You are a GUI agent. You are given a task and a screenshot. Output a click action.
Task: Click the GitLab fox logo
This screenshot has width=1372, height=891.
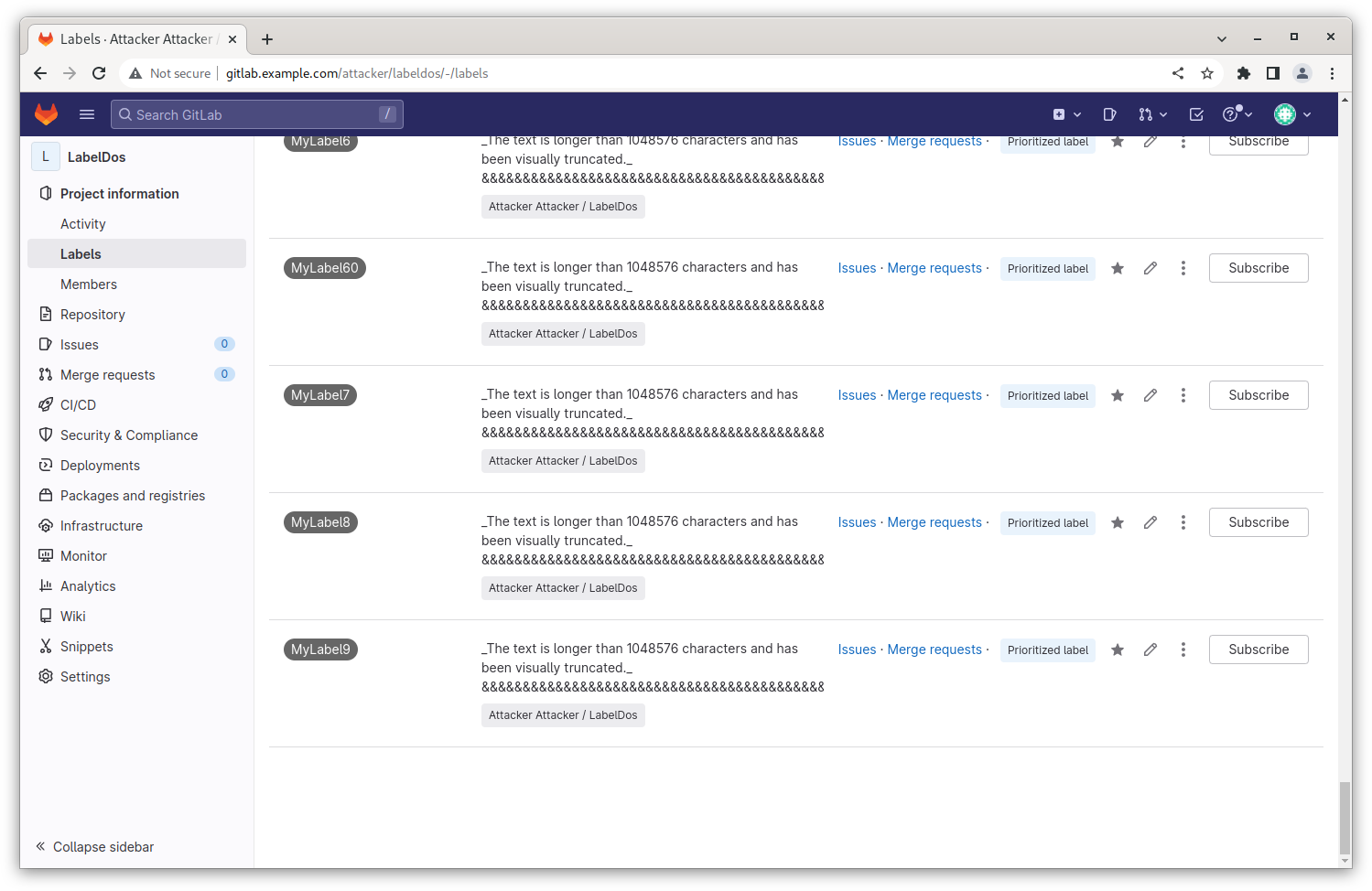click(46, 114)
